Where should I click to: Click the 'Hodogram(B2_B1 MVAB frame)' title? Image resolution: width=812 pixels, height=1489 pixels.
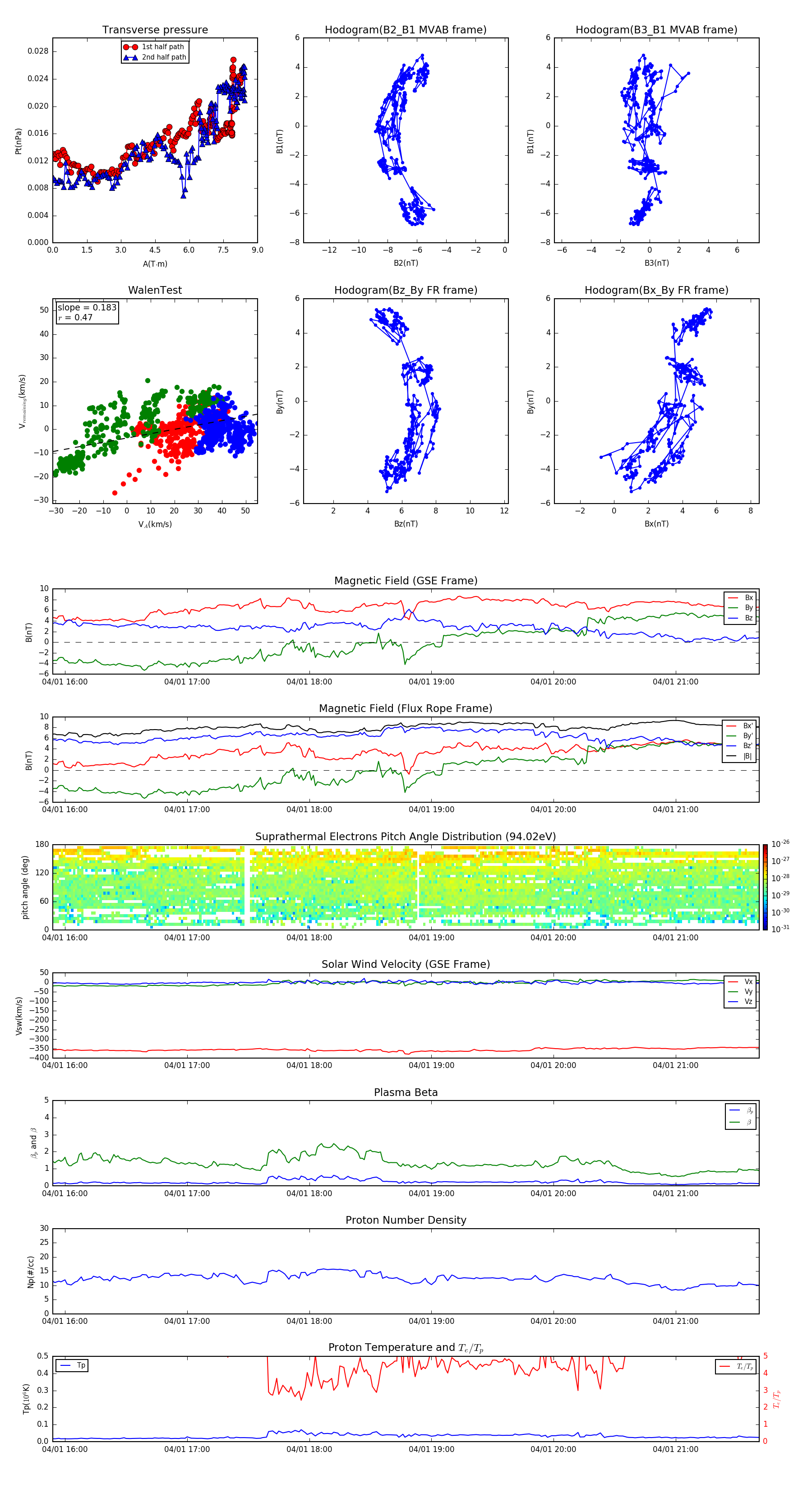coord(406,30)
